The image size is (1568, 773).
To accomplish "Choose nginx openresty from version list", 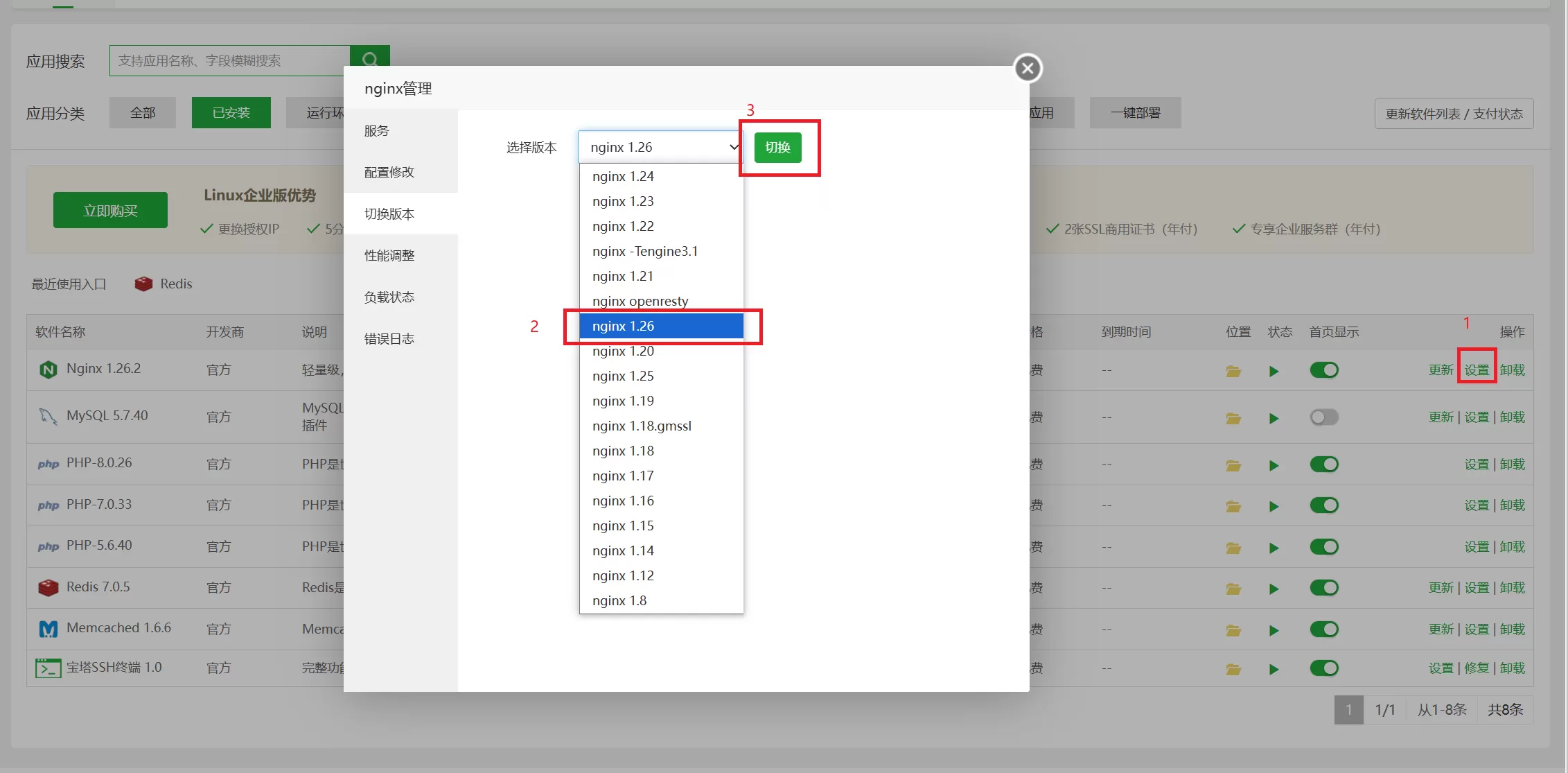I will click(x=661, y=301).
